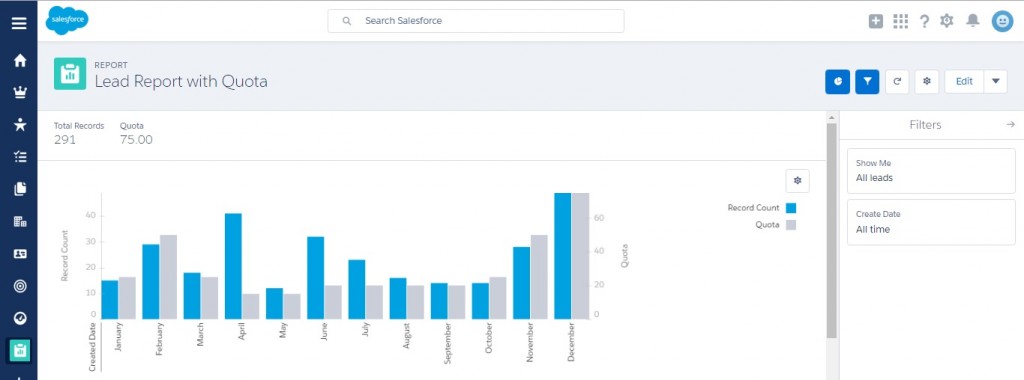Click the blue Record Count legend swatch
Viewport: 1024px width, 380px height.
[791, 208]
